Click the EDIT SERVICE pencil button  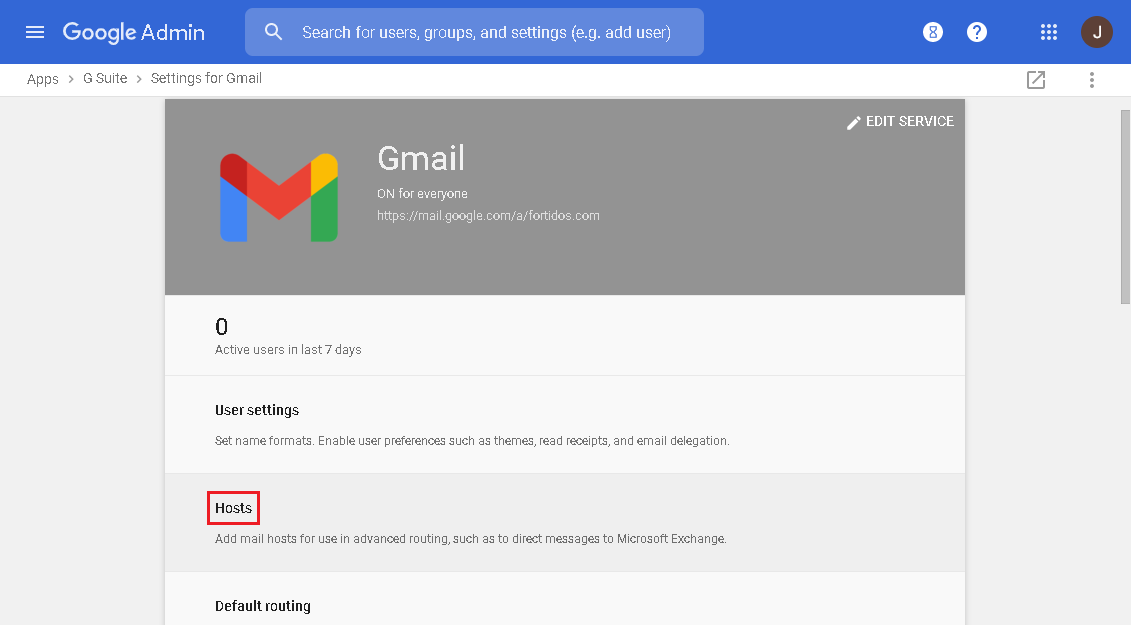pyautogui.click(x=899, y=121)
